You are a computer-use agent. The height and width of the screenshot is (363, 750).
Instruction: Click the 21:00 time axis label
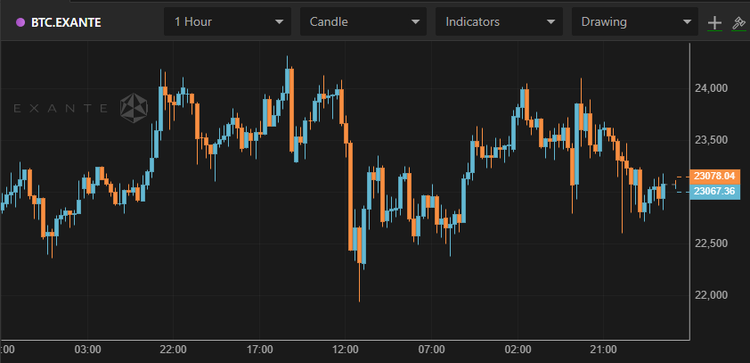[x=603, y=350]
